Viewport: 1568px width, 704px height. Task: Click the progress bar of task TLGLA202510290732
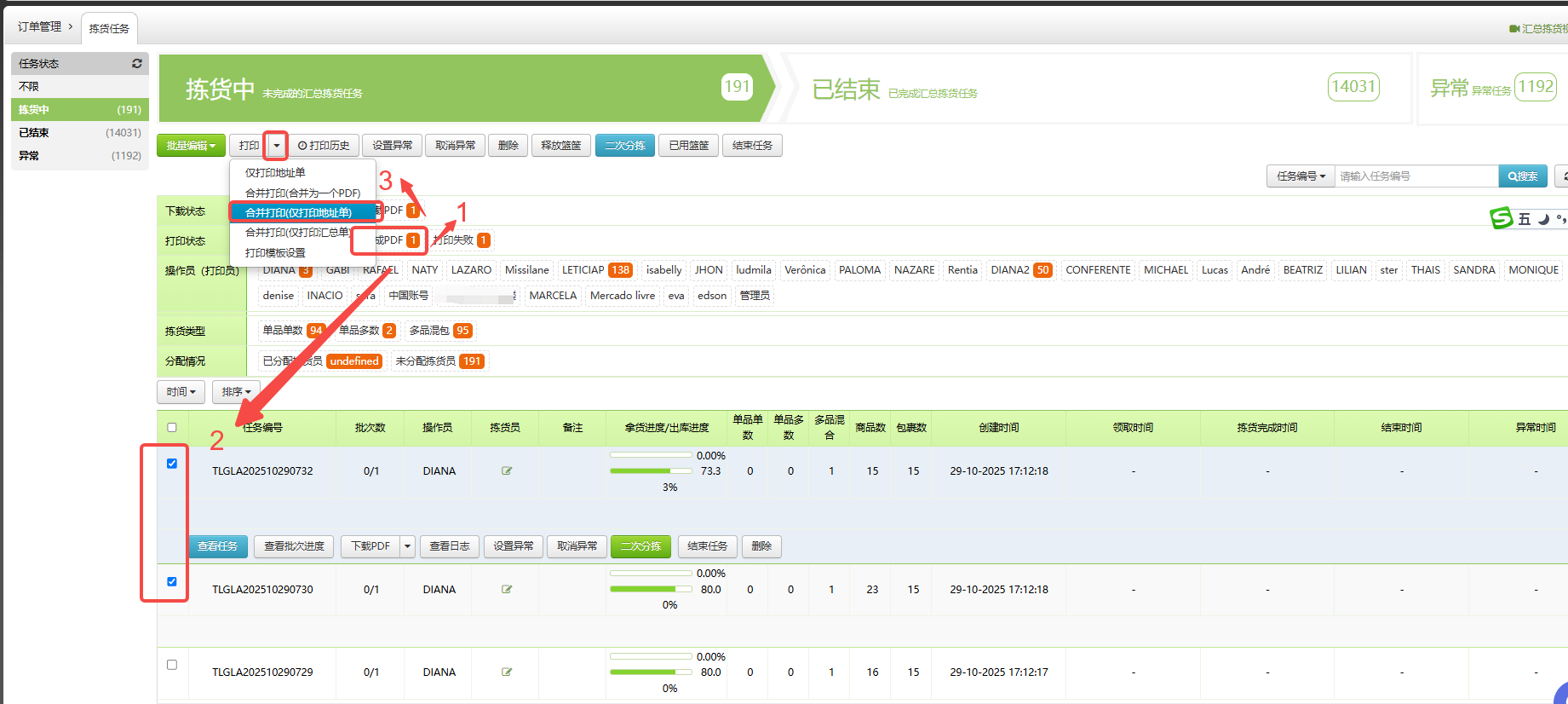(x=652, y=470)
